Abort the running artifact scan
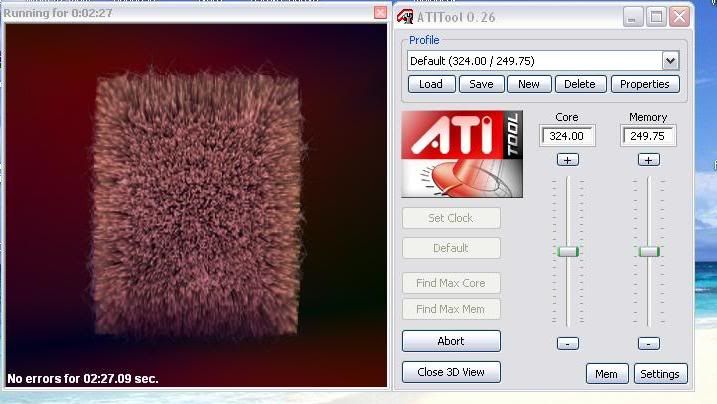Image resolution: width=717 pixels, height=404 pixels. 451,341
